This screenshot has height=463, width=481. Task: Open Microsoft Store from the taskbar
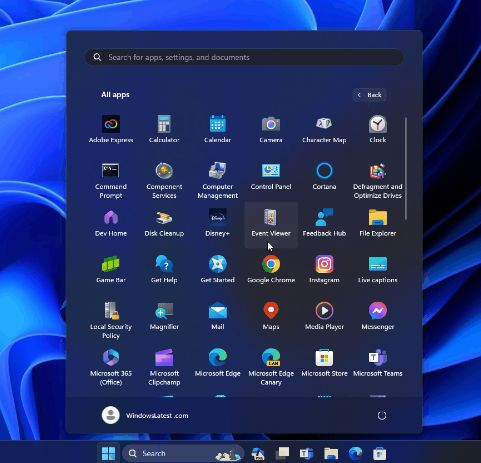379,453
